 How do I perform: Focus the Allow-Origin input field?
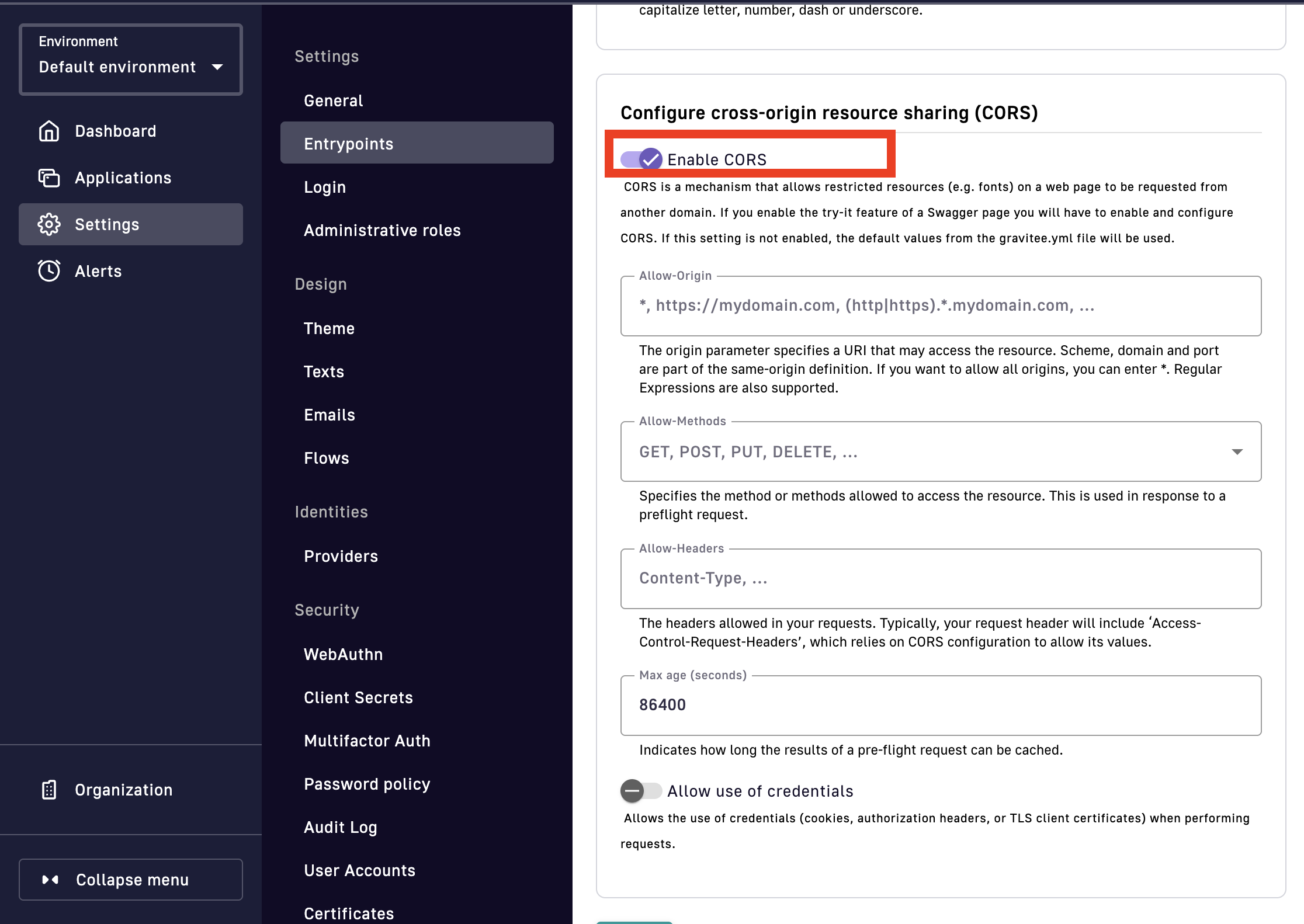point(941,305)
